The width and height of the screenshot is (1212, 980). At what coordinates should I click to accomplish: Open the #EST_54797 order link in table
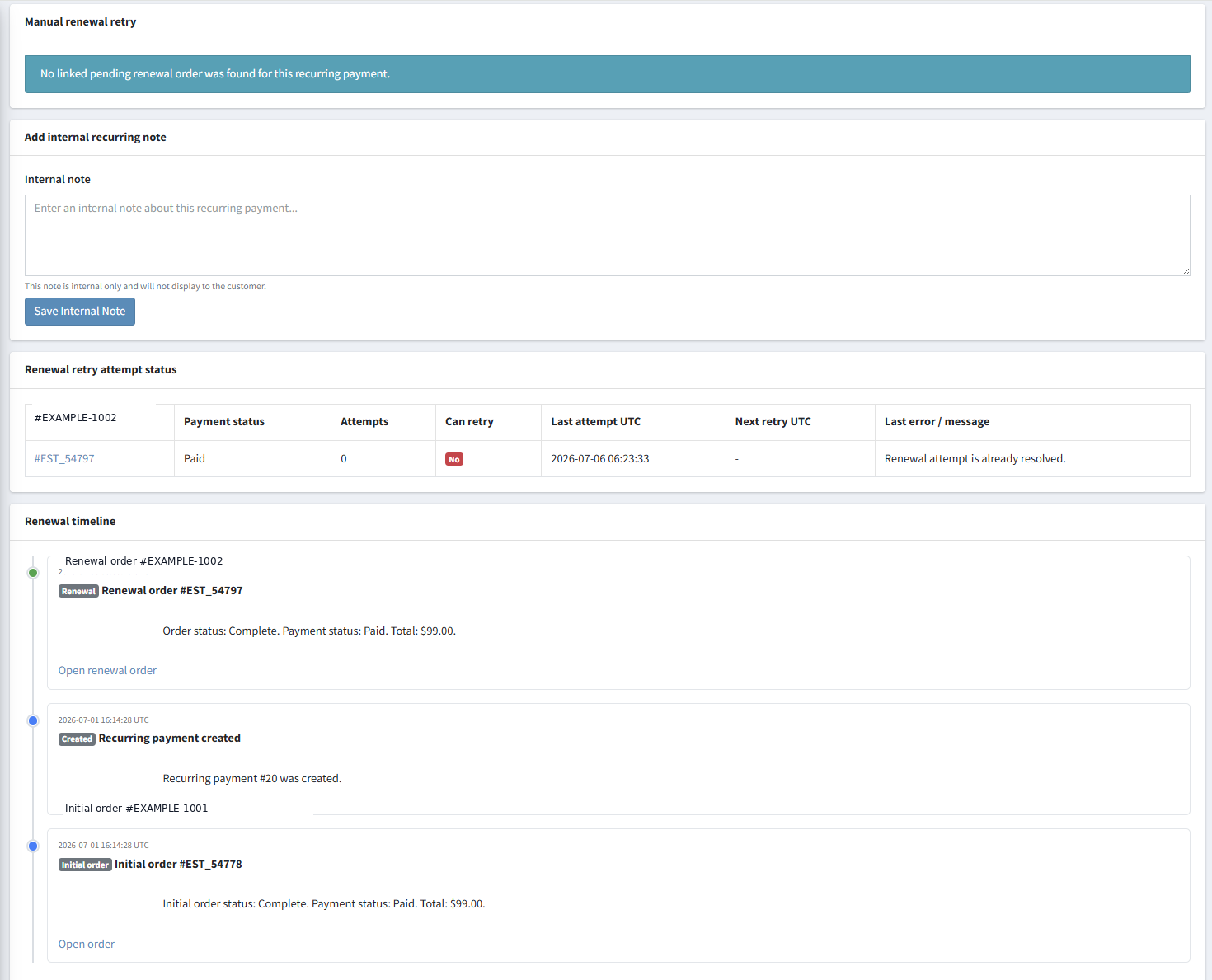[64, 459]
